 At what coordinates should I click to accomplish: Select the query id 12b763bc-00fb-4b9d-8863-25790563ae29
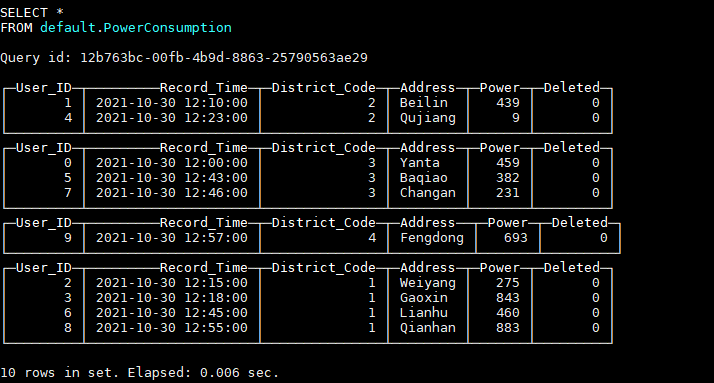224,58
